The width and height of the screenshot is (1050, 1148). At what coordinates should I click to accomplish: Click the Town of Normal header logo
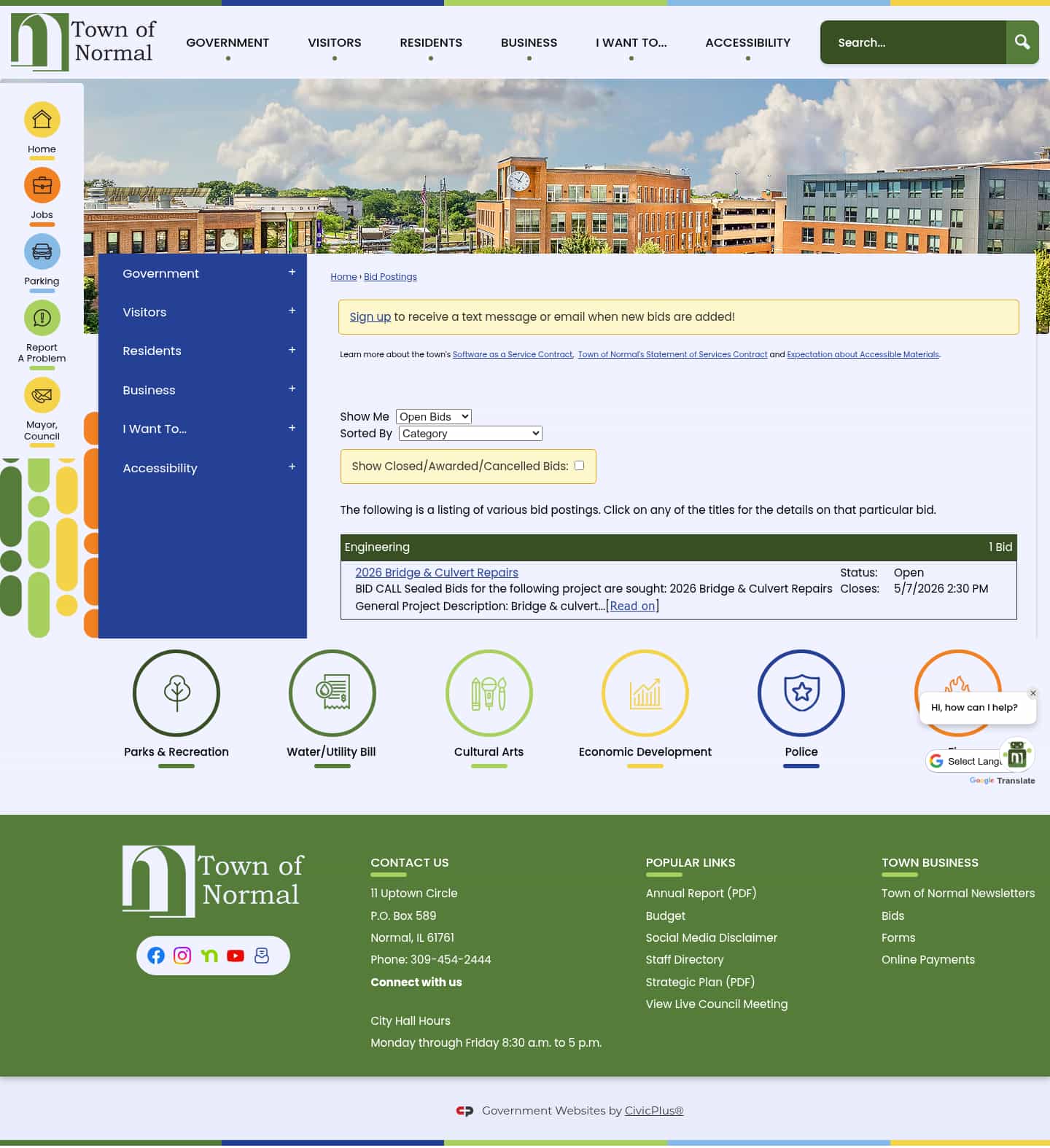[83, 42]
